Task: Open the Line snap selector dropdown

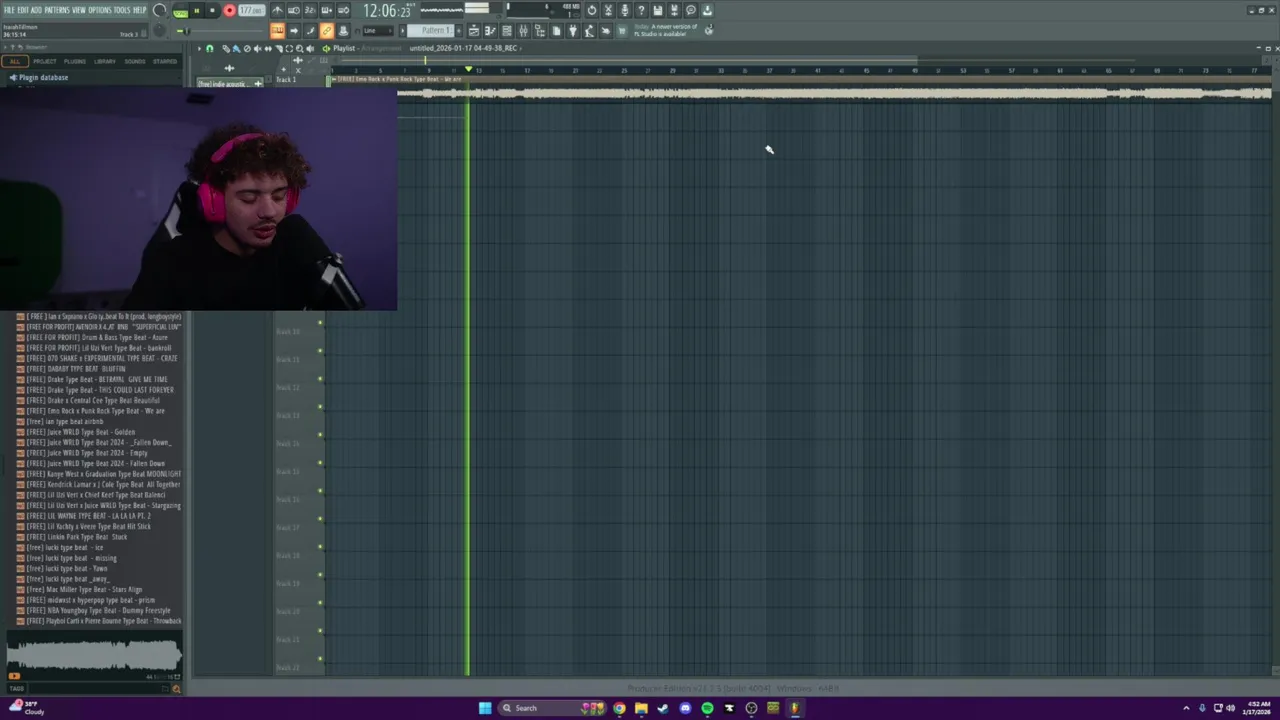Action: pyautogui.click(x=378, y=30)
